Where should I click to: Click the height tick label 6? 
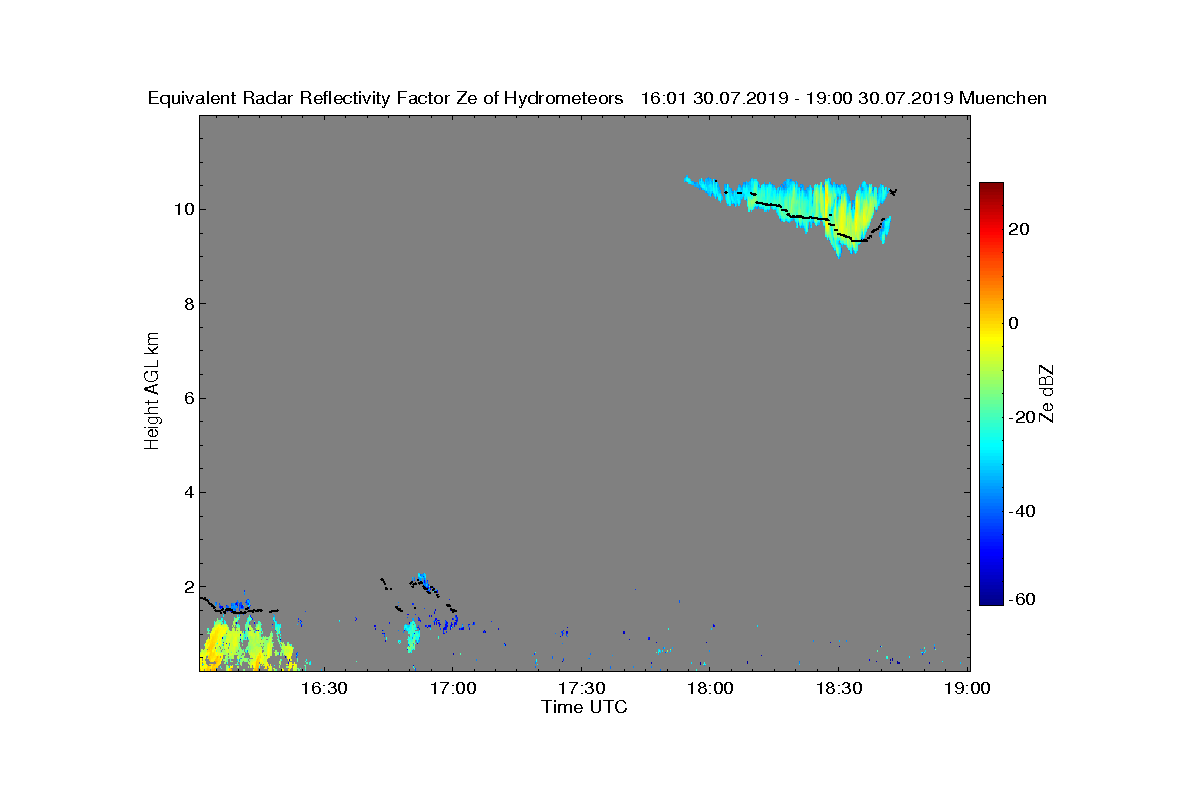pyautogui.click(x=188, y=398)
